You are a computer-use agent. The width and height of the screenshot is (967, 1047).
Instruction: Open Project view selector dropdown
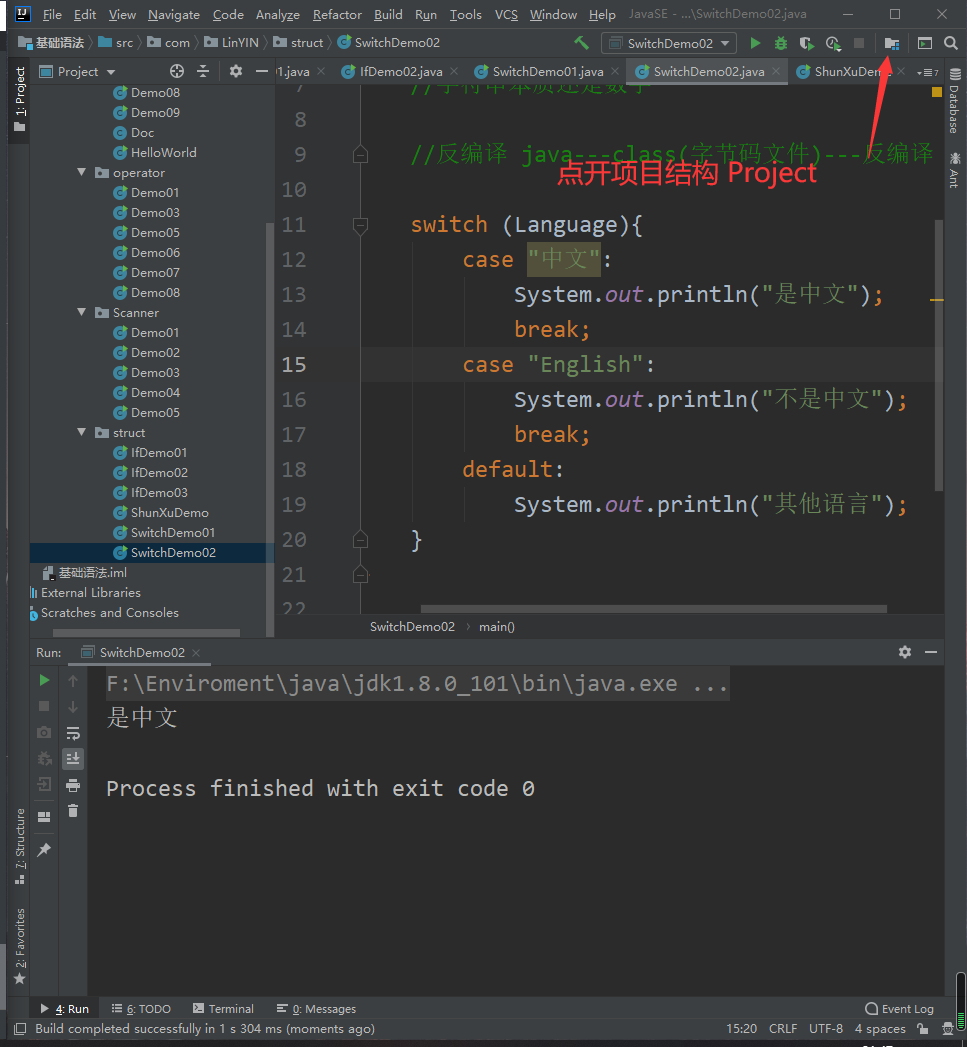pyautogui.click(x=77, y=71)
